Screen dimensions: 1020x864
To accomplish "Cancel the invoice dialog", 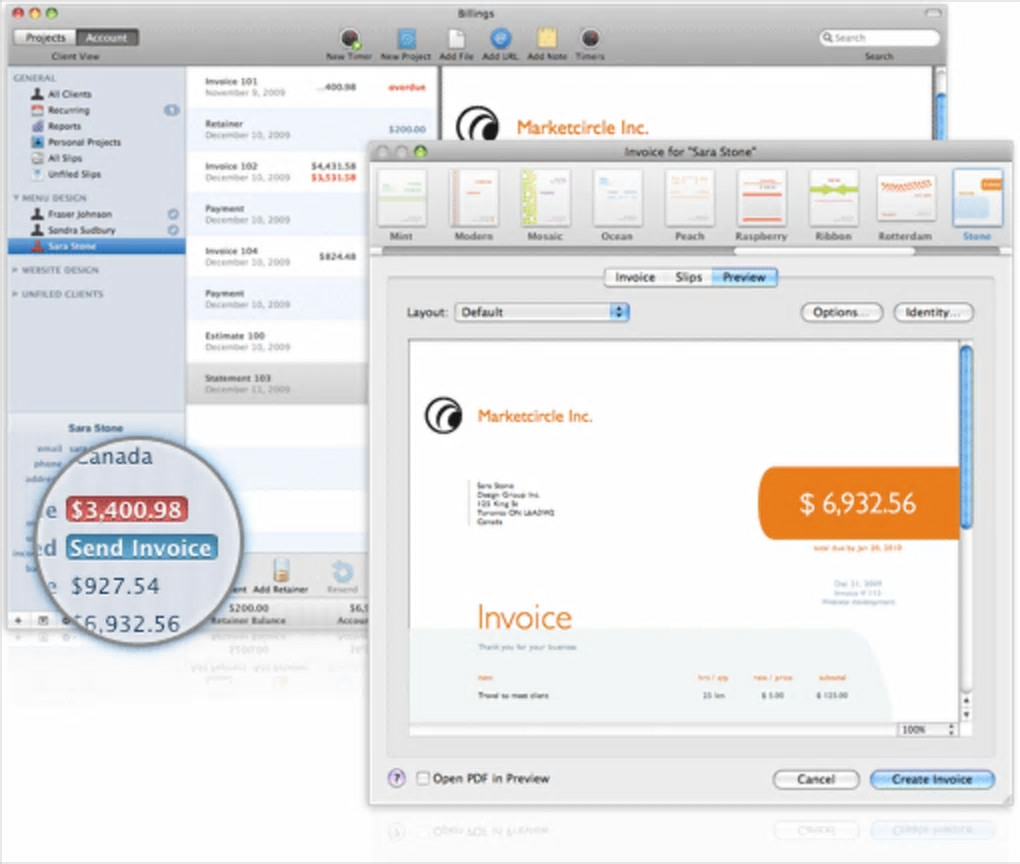I will tap(816, 779).
